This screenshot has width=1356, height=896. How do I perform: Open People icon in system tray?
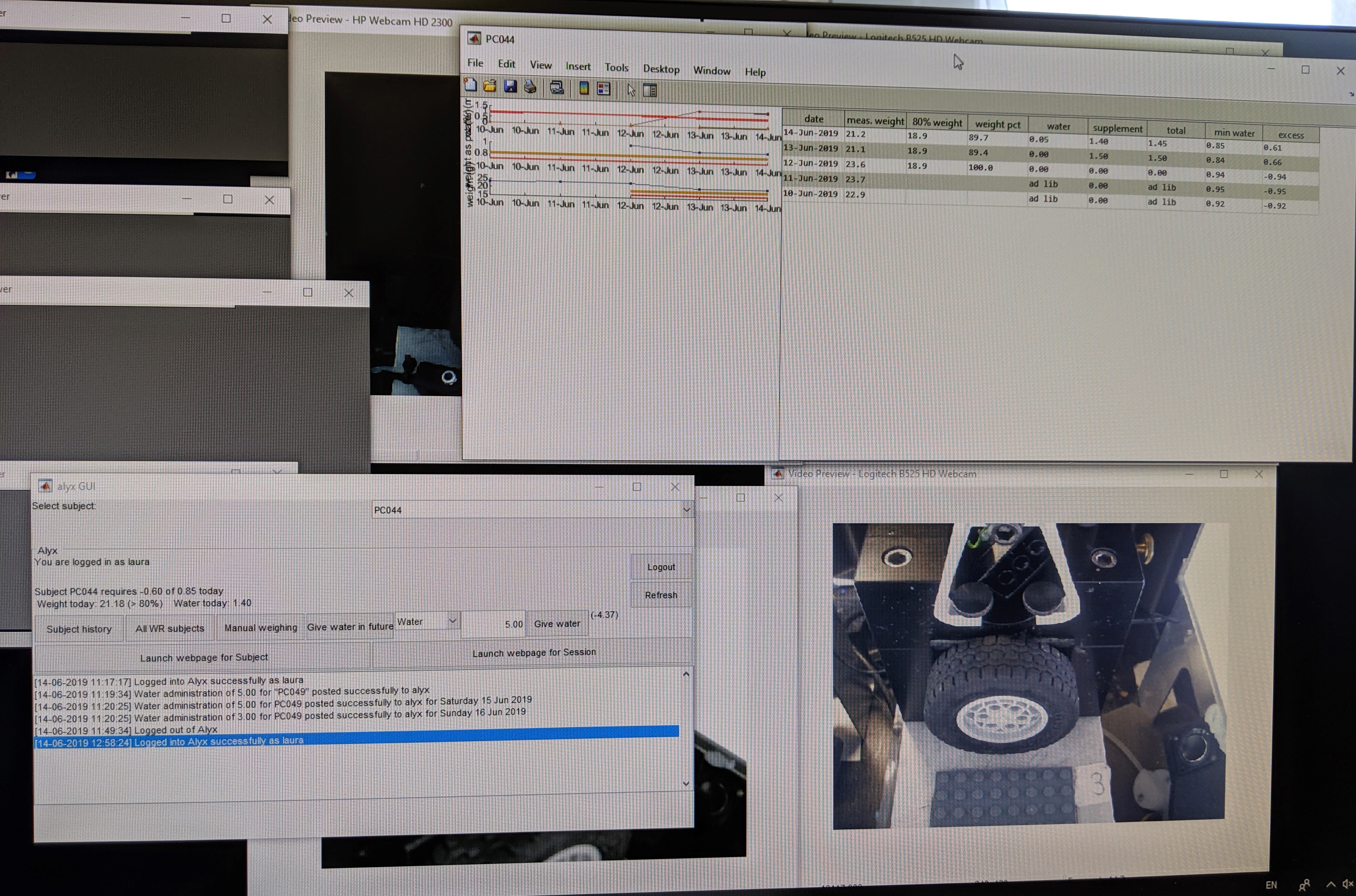click(x=1304, y=885)
